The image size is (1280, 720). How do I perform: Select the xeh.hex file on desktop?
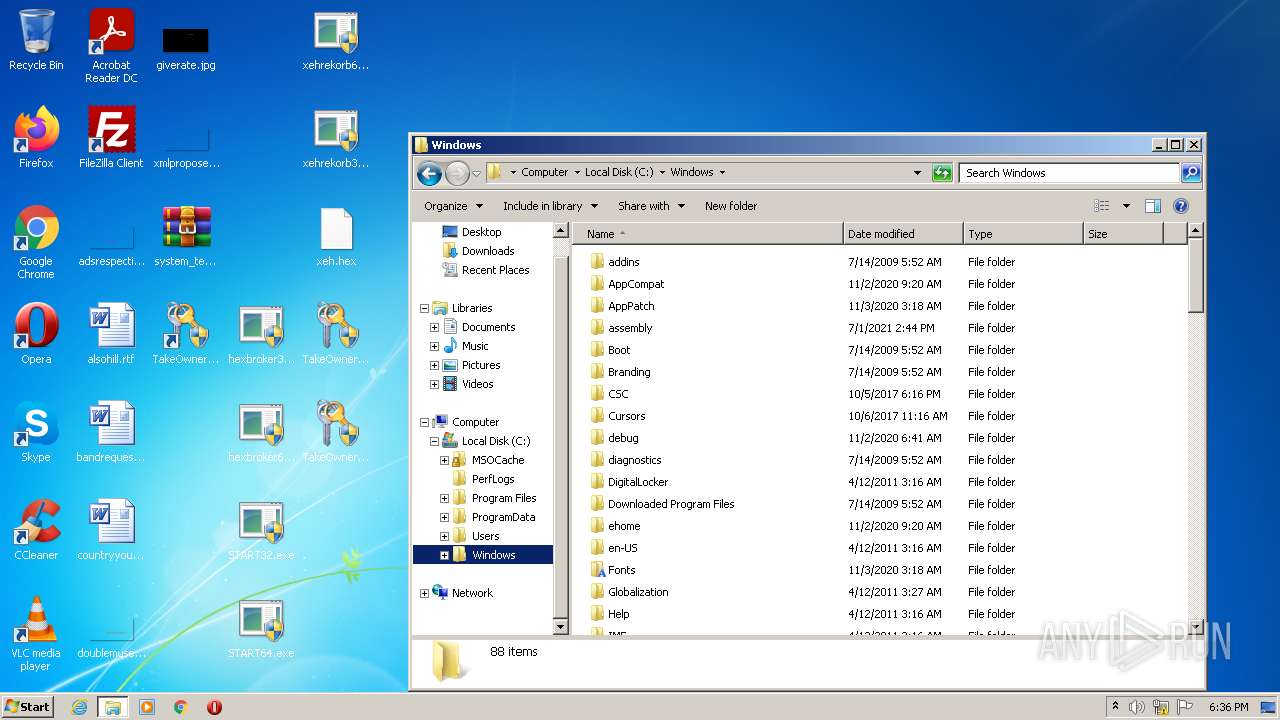(x=336, y=236)
